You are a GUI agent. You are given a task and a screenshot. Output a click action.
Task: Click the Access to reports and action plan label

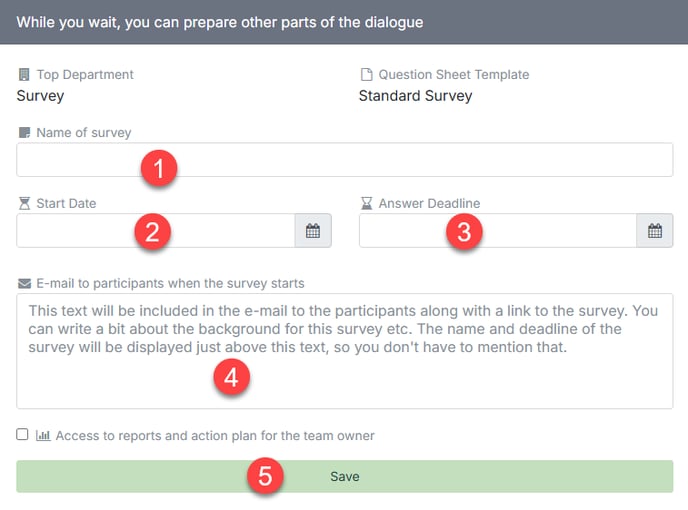(x=215, y=436)
